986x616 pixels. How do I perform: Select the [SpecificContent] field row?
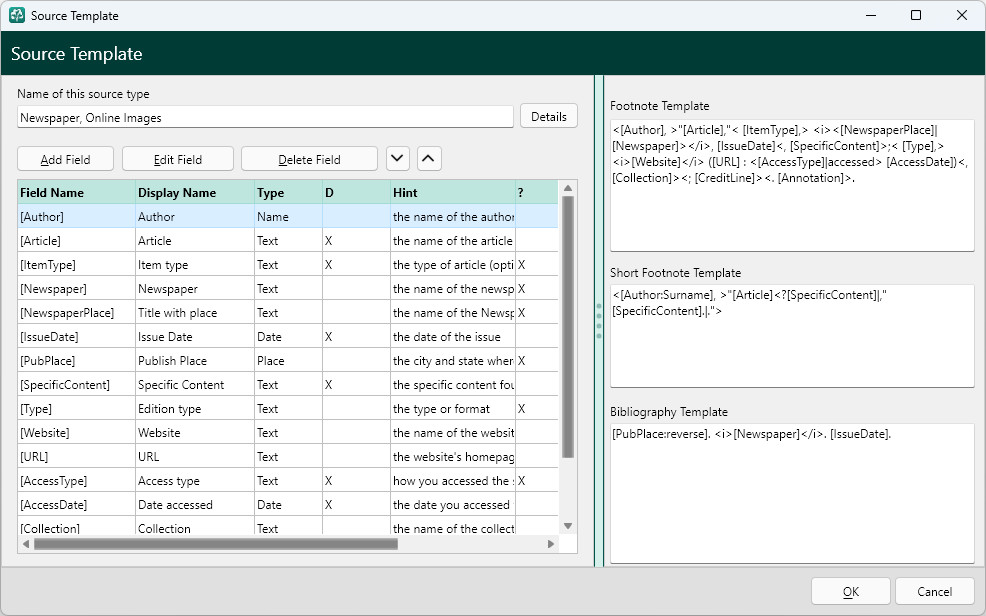288,385
